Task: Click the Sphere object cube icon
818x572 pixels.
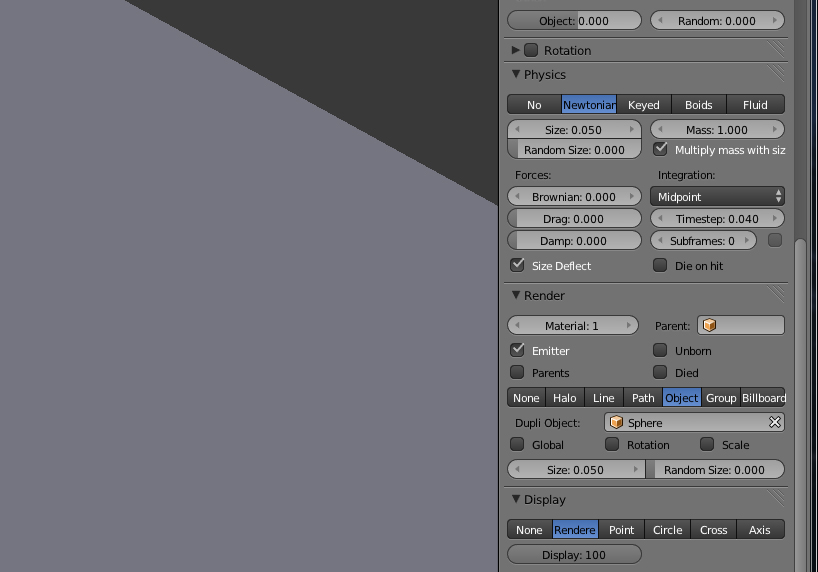Action: point(616,422)
